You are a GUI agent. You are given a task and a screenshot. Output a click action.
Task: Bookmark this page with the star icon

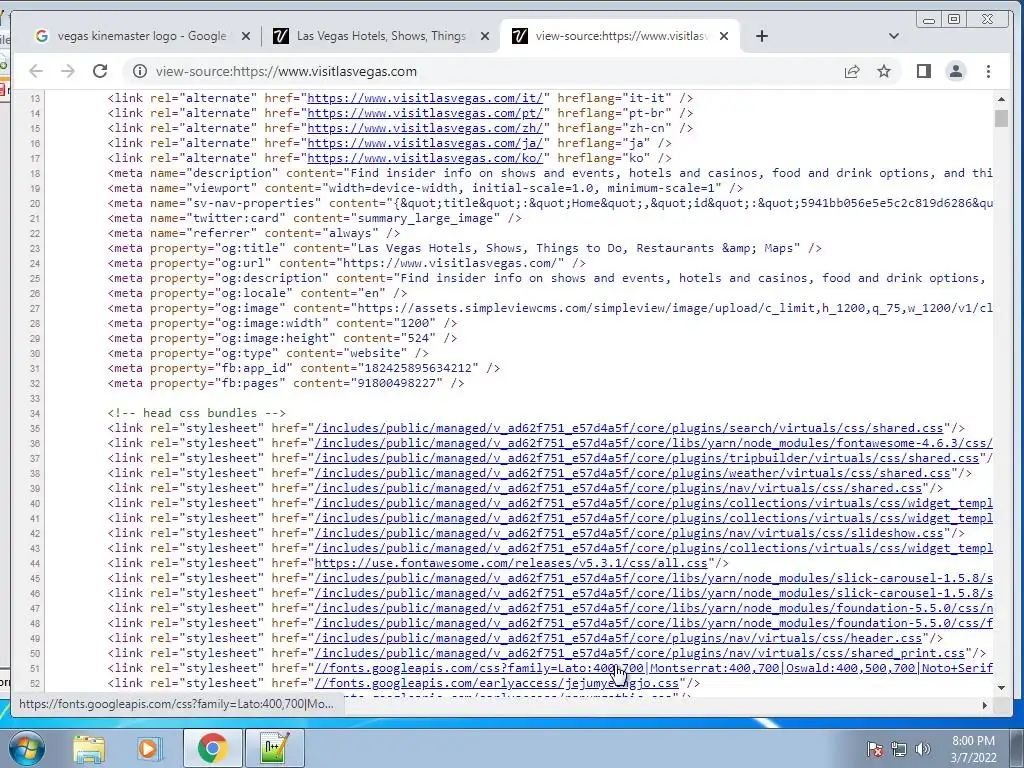click(884, 71)
